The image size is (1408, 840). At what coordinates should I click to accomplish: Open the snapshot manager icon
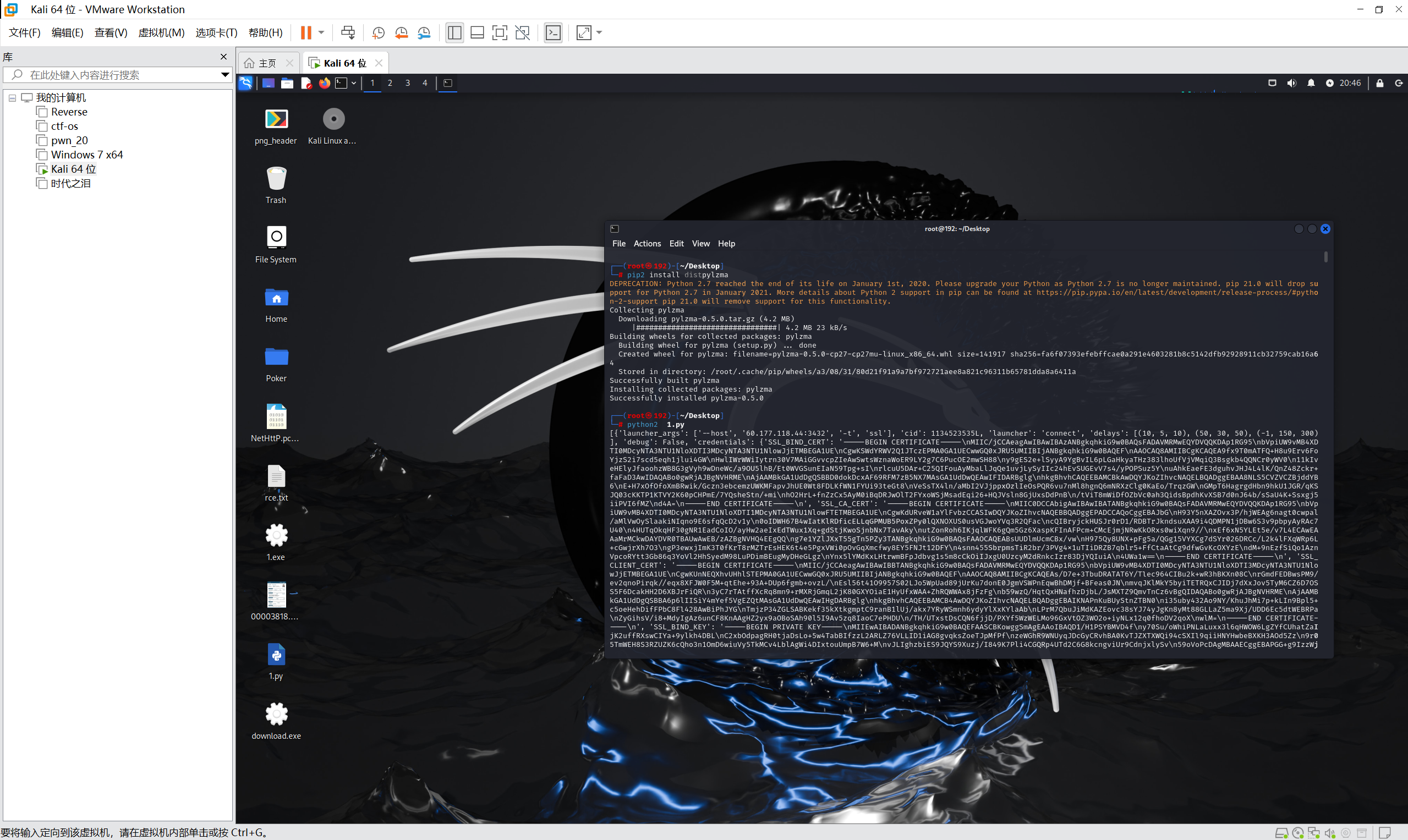424,33
